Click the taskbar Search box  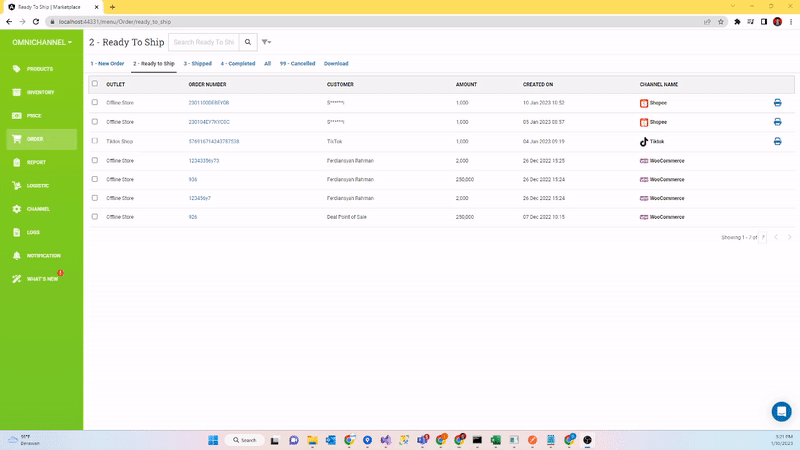245,440
